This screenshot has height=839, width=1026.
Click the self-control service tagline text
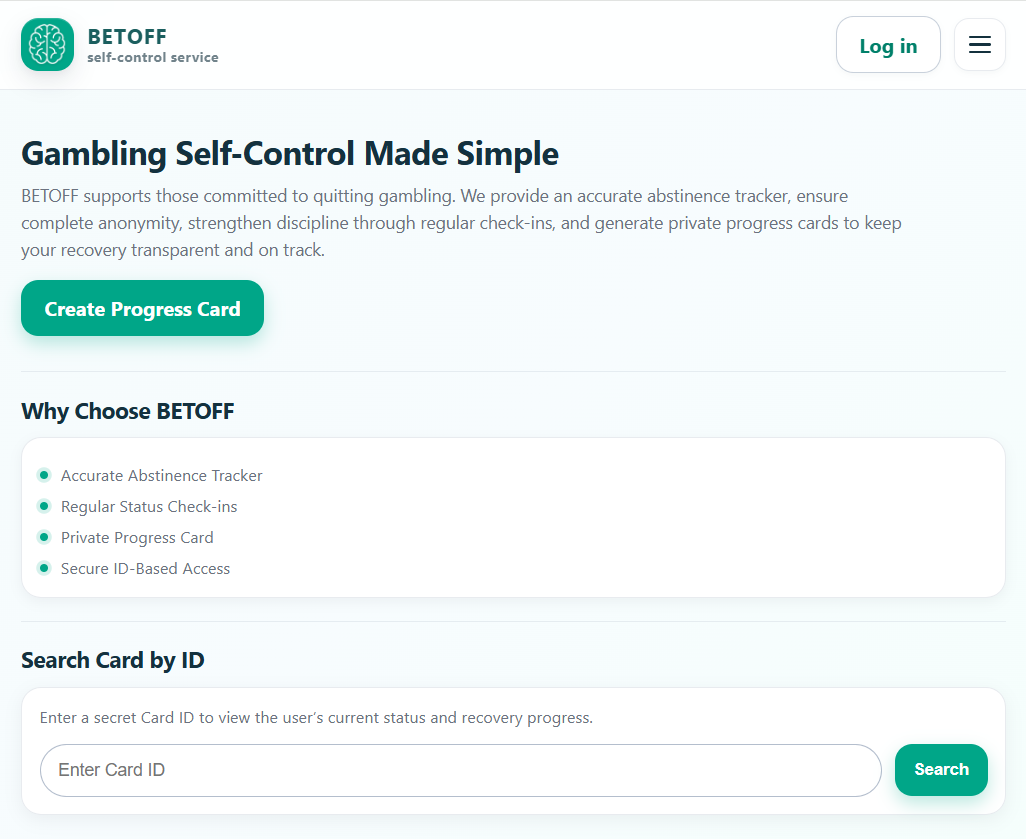[152, 57]
